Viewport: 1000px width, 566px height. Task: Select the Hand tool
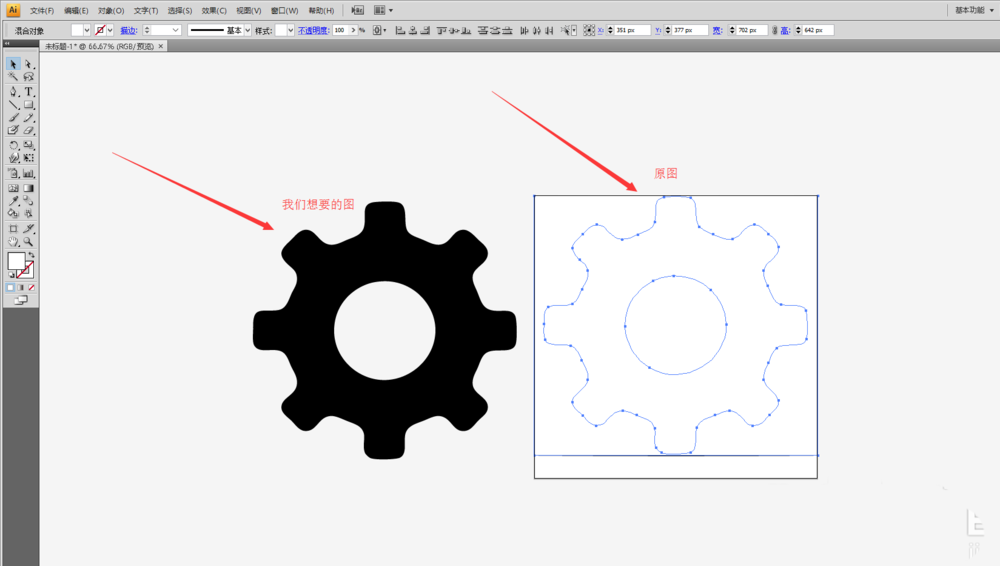14,241
